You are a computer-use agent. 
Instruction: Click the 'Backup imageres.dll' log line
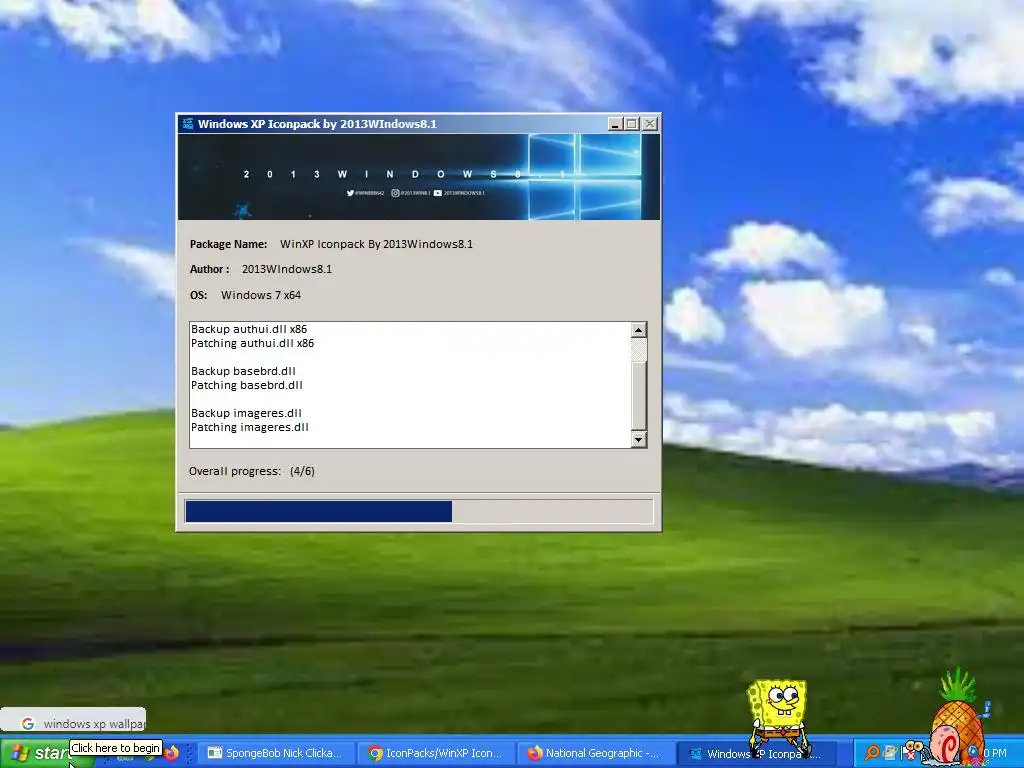point(246,413)
